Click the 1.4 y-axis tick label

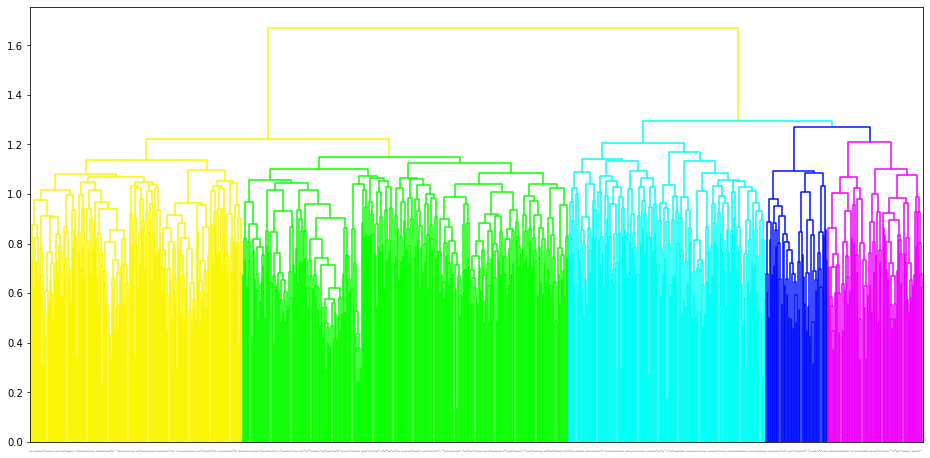tap(15, 96)
